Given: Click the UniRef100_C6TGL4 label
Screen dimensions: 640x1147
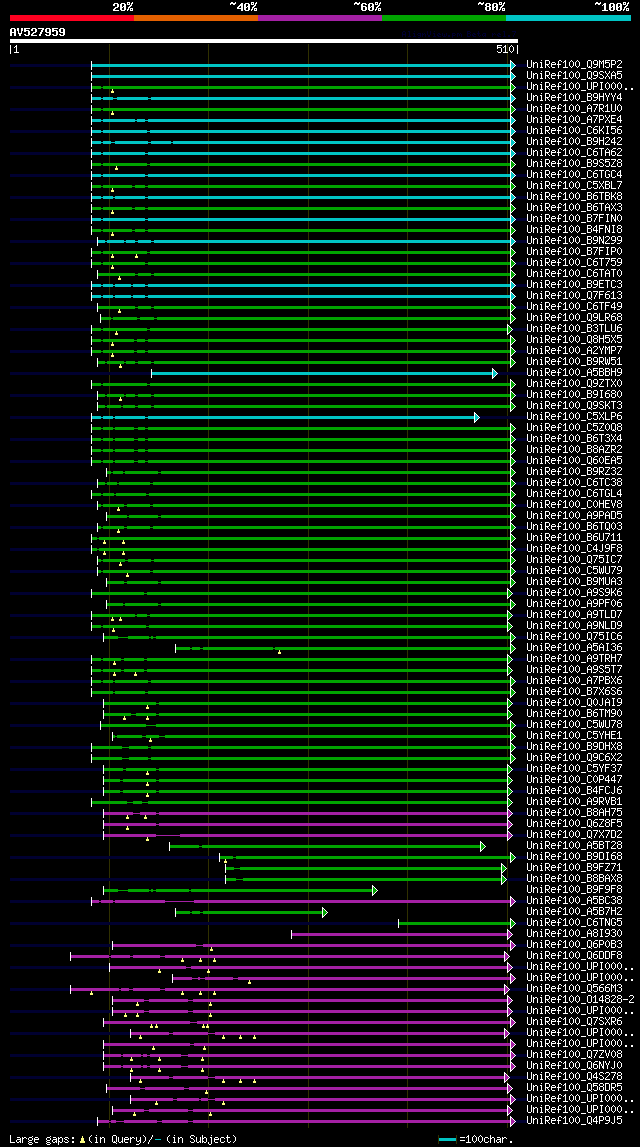Looking at the screenshot, I should pos(574,494).
